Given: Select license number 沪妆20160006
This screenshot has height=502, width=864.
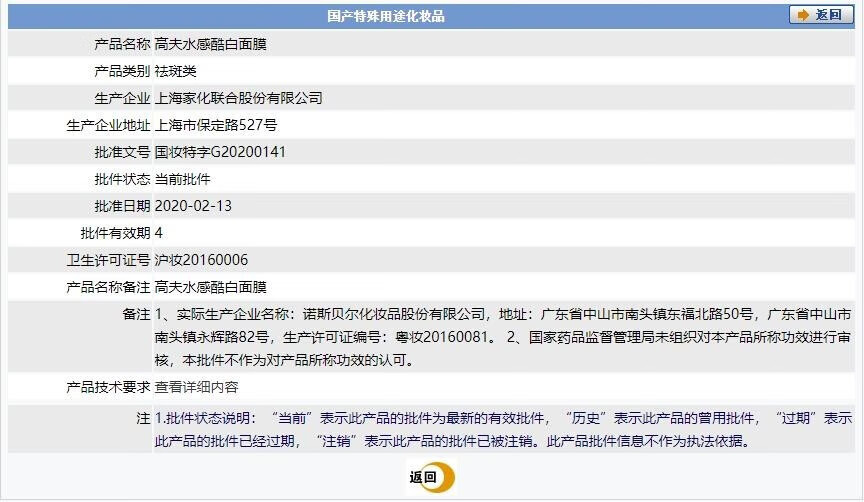Looking at the screenshot, I should click(201, 260).
